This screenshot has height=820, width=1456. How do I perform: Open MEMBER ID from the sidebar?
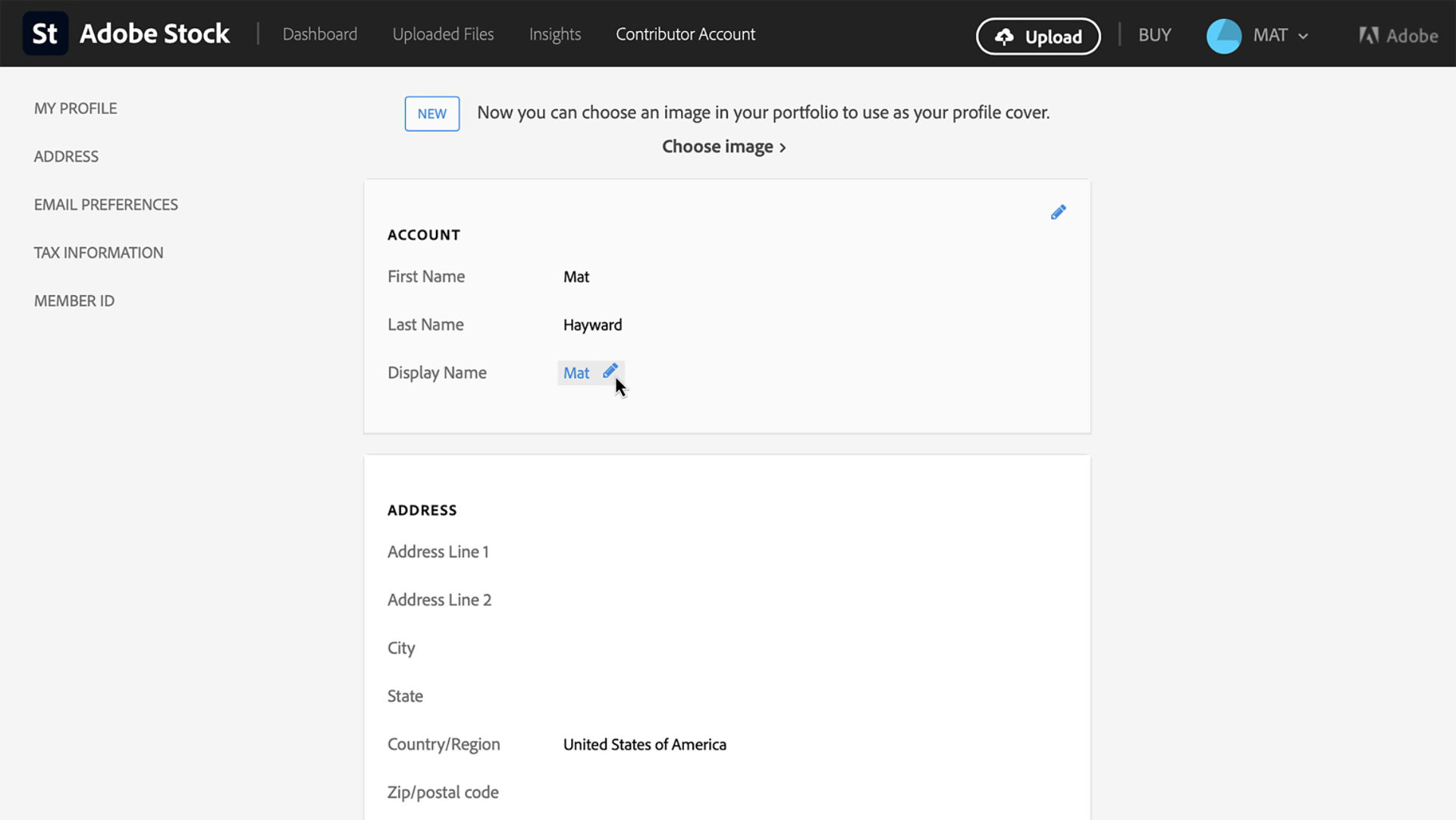pyautogui.click(x=74, y=300)
